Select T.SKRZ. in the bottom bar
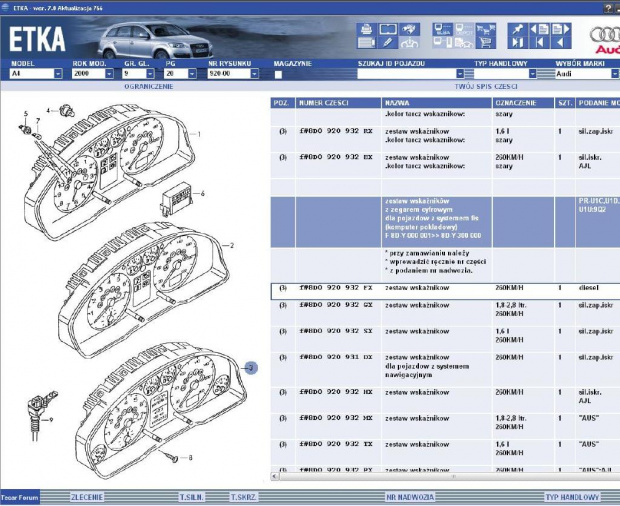Screen dimensions: 620x506 (244, 497)
